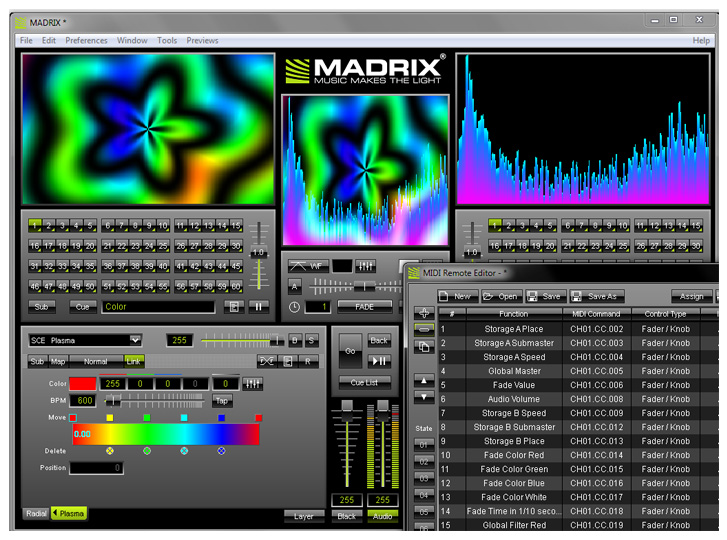This screenshot has width=727, height=540.
Task: Click the Tap BPM button
Action: [x=222, y=401]
